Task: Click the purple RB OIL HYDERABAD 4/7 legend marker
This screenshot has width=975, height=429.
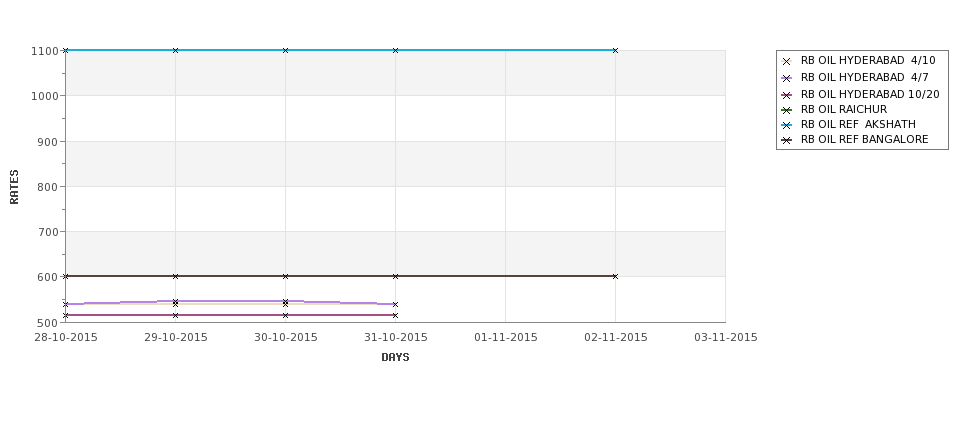Action: (x=787, y=78)
